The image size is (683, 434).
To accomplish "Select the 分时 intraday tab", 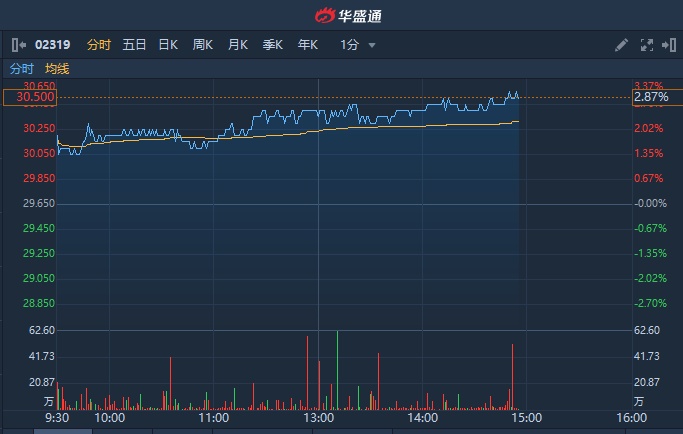I will coord(98,45).
